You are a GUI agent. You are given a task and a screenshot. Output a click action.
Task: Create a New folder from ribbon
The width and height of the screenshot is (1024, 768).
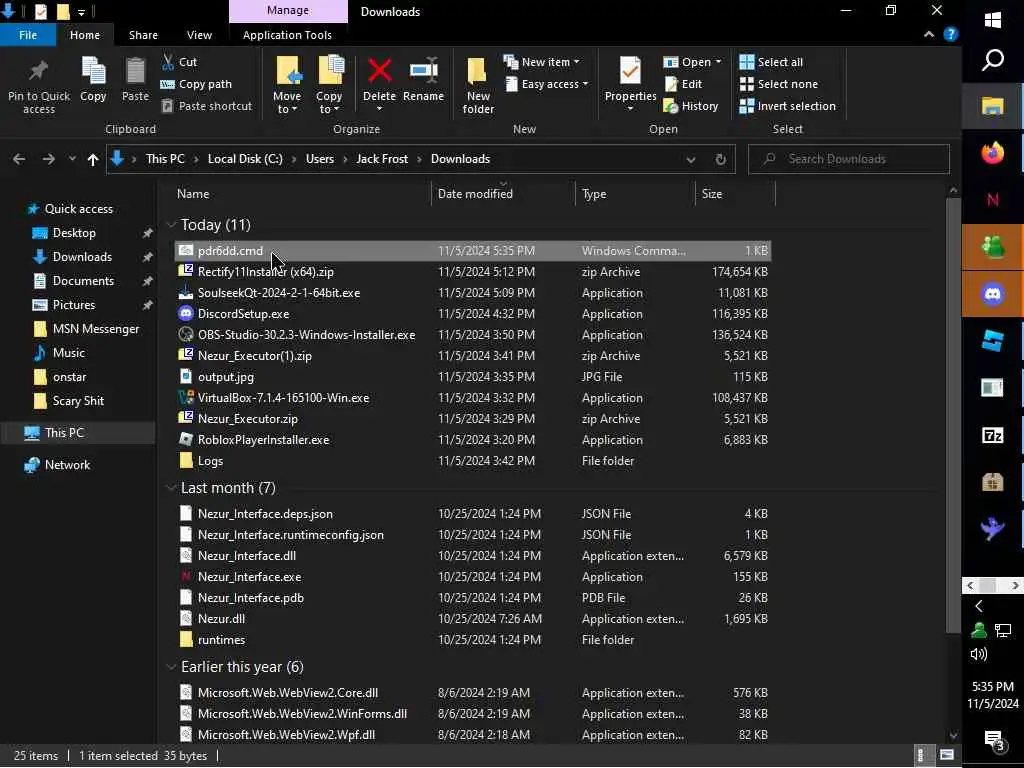click(x=477, y=85)
